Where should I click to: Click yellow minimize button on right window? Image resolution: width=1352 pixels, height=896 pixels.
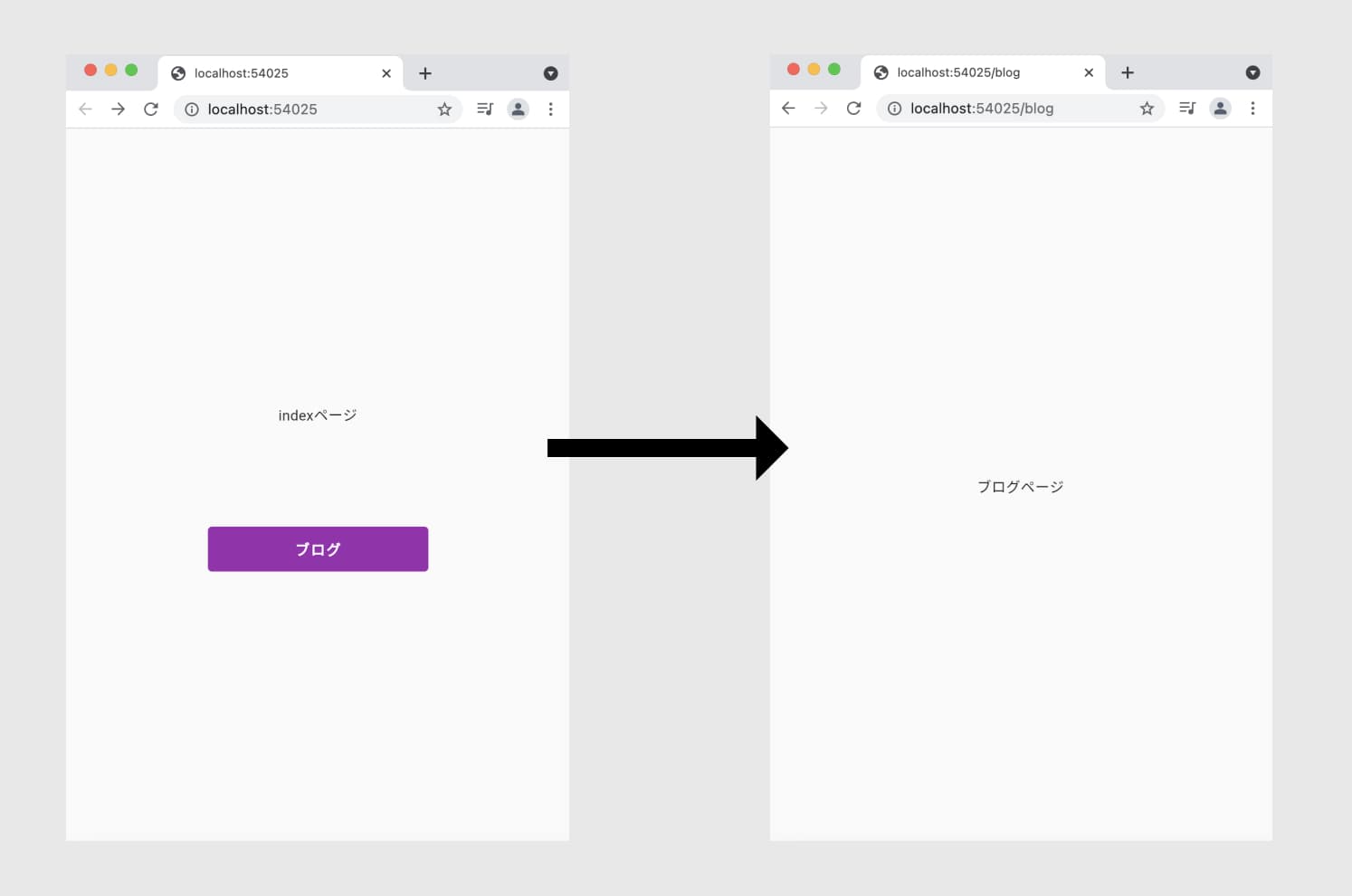point(814,69)
